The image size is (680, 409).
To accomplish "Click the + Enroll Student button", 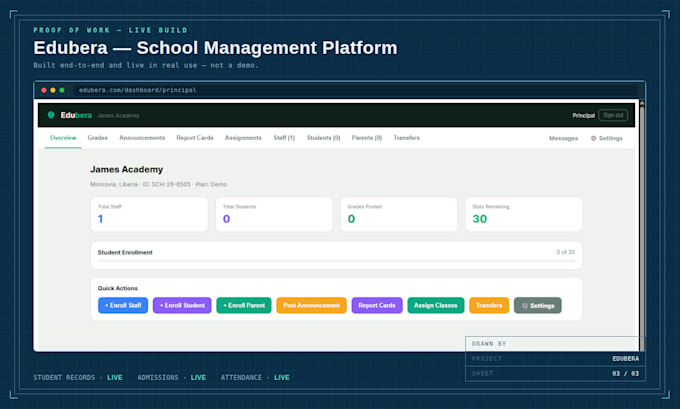I will pos(182,305).
